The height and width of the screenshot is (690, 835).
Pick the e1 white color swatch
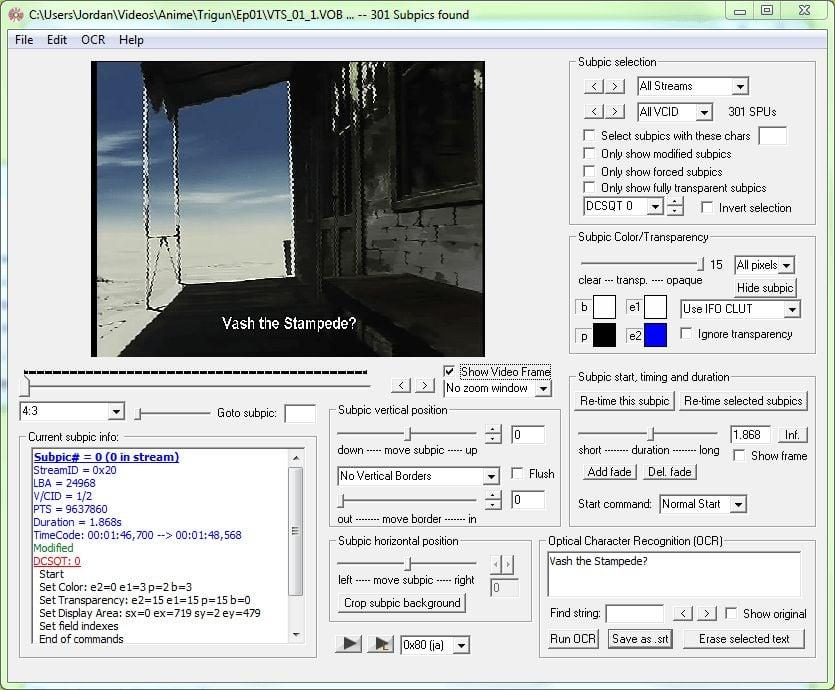coord(656,307)
